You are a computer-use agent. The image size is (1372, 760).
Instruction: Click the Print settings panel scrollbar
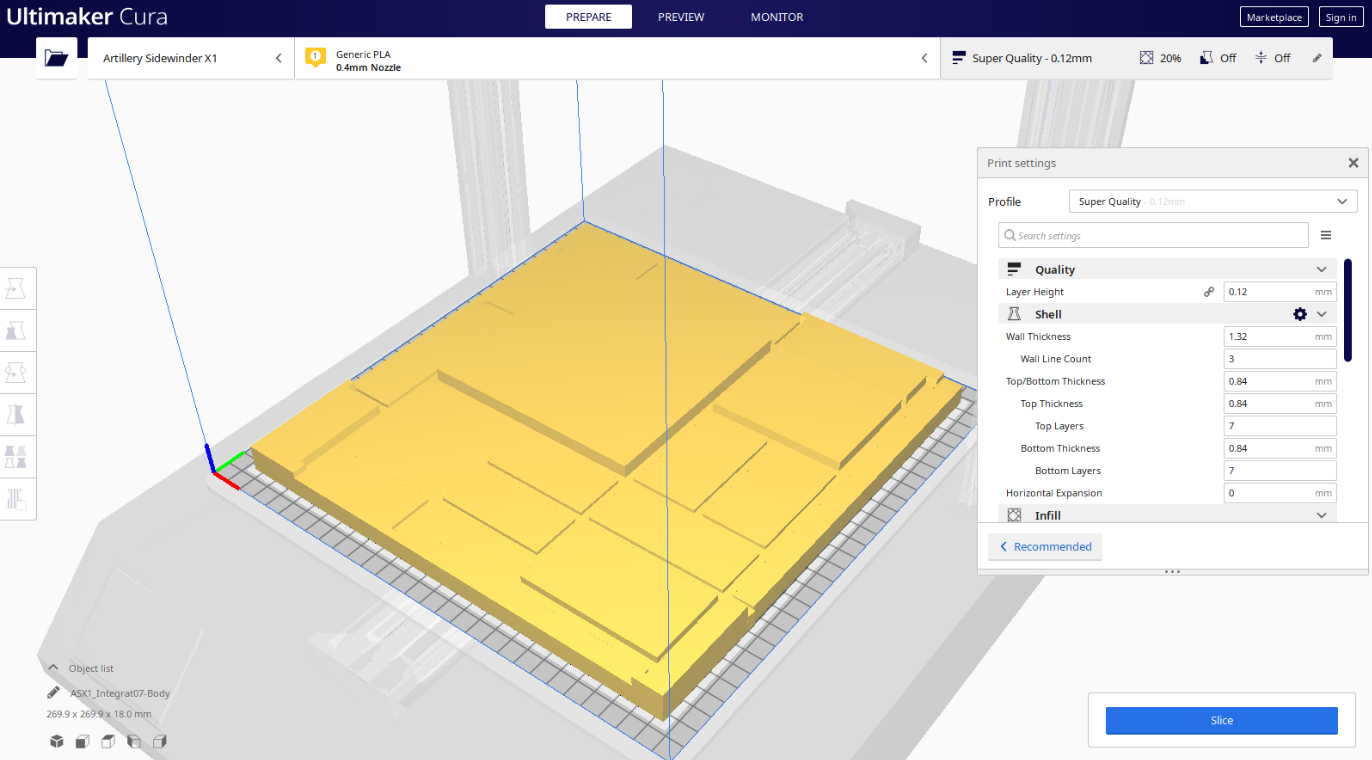tap(1348, 309)
